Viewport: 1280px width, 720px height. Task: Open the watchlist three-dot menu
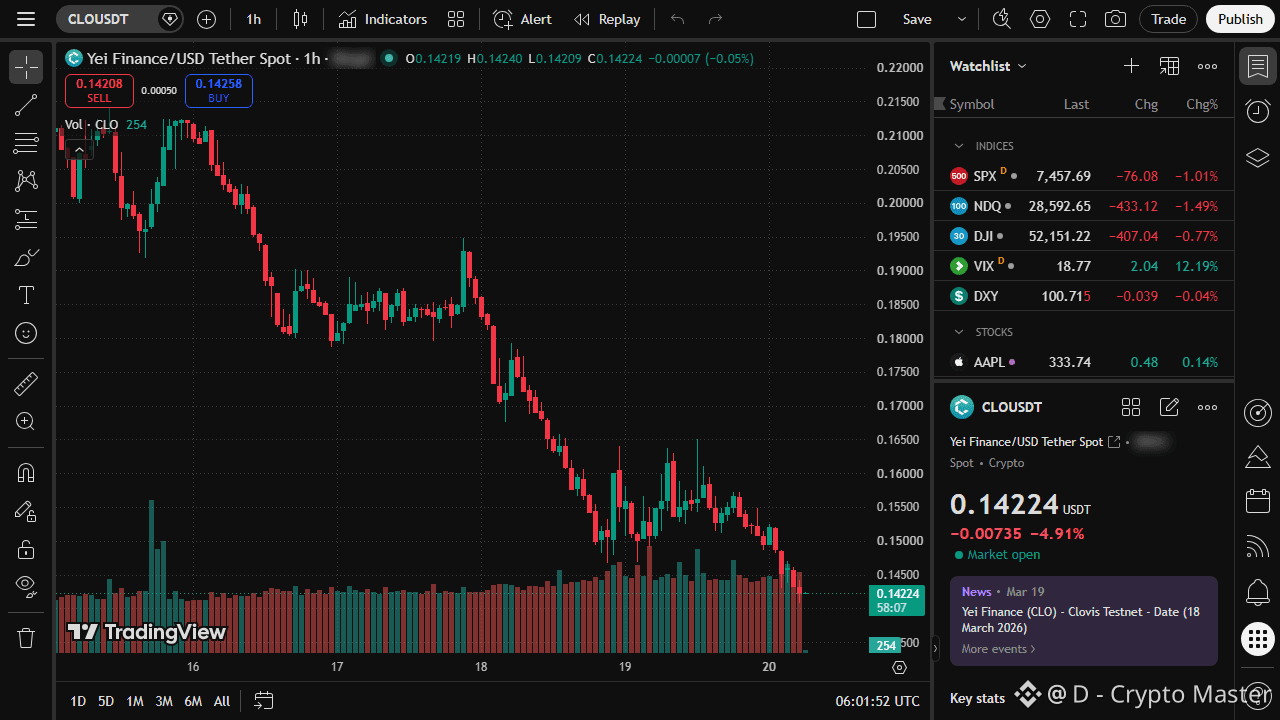(1208, 66)
